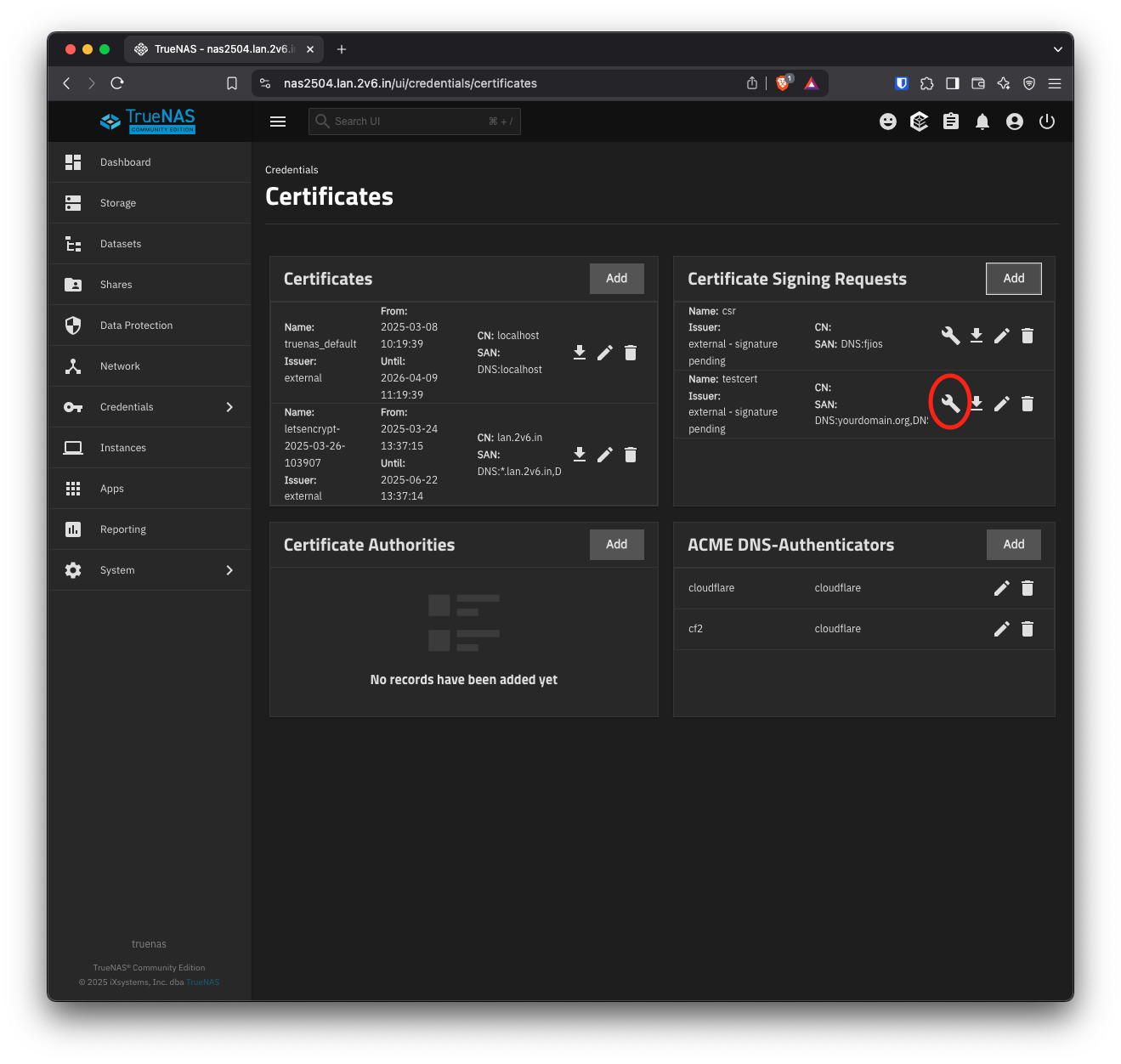
Task: Add a Certificate Authority
Action: [x=617, y=545]
